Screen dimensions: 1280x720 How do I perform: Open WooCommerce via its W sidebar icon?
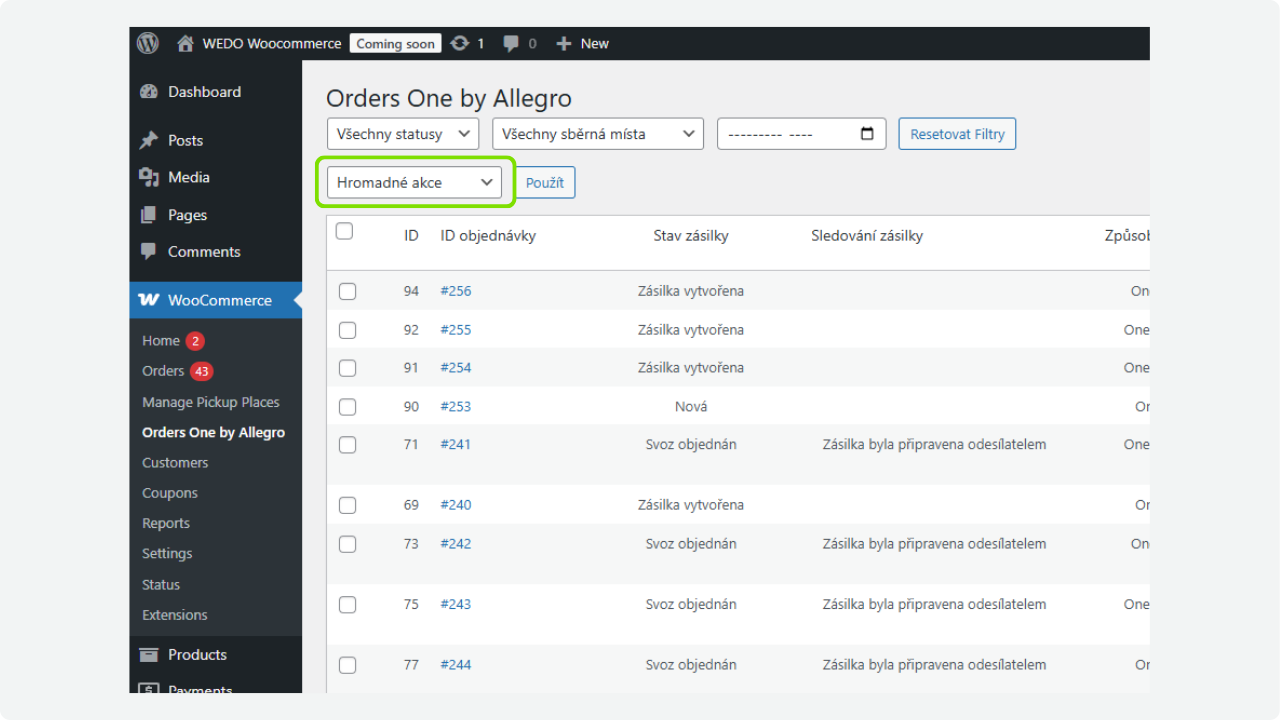tap(148, 299)
